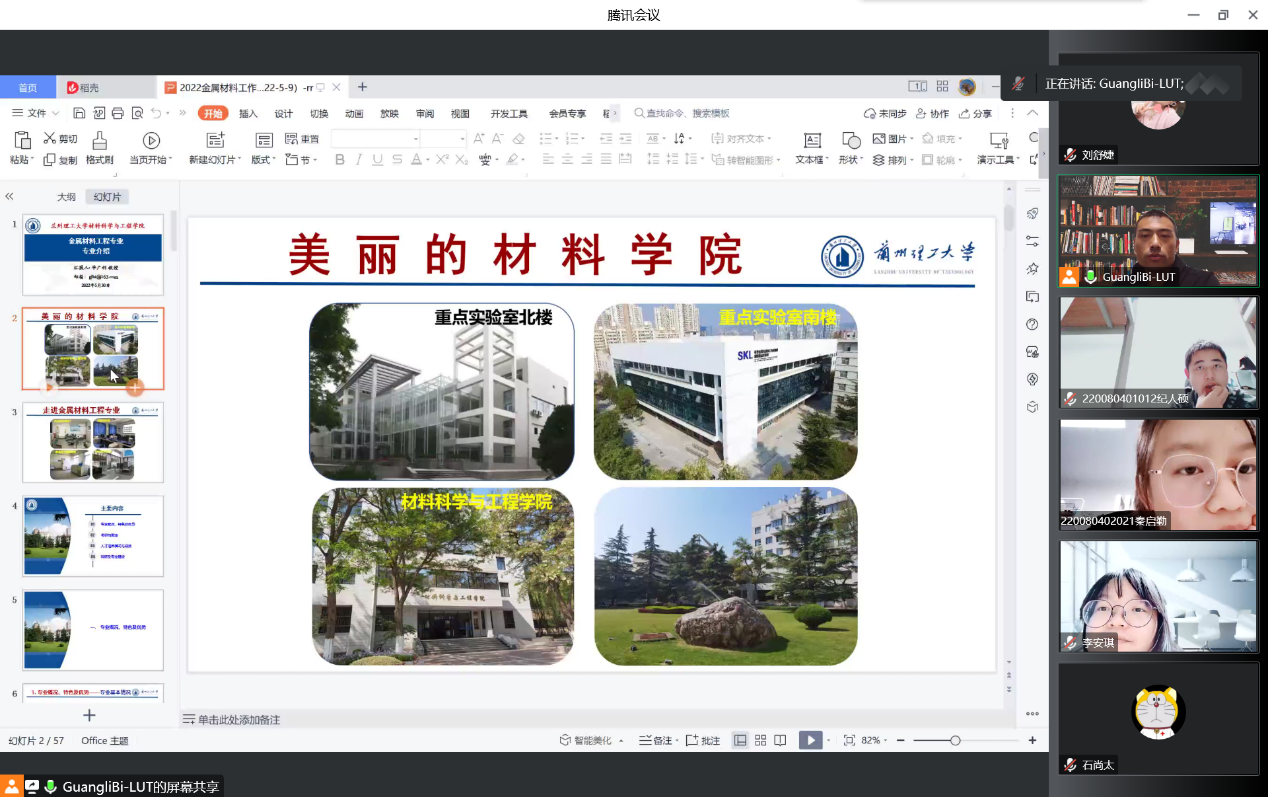
Task: Open the 审阅 Review ribbon tab
Action: 425,114
